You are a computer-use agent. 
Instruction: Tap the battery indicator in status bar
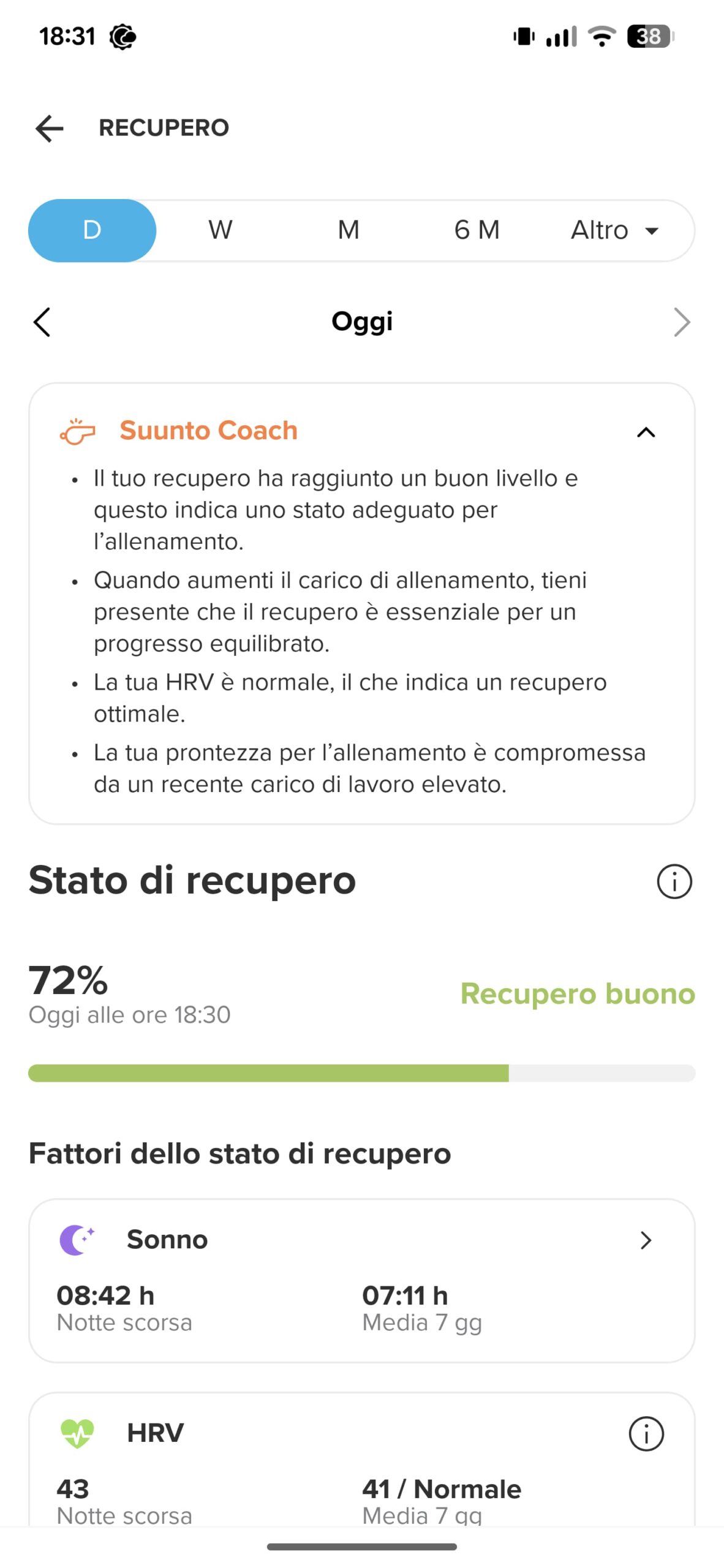click(650, 37)
